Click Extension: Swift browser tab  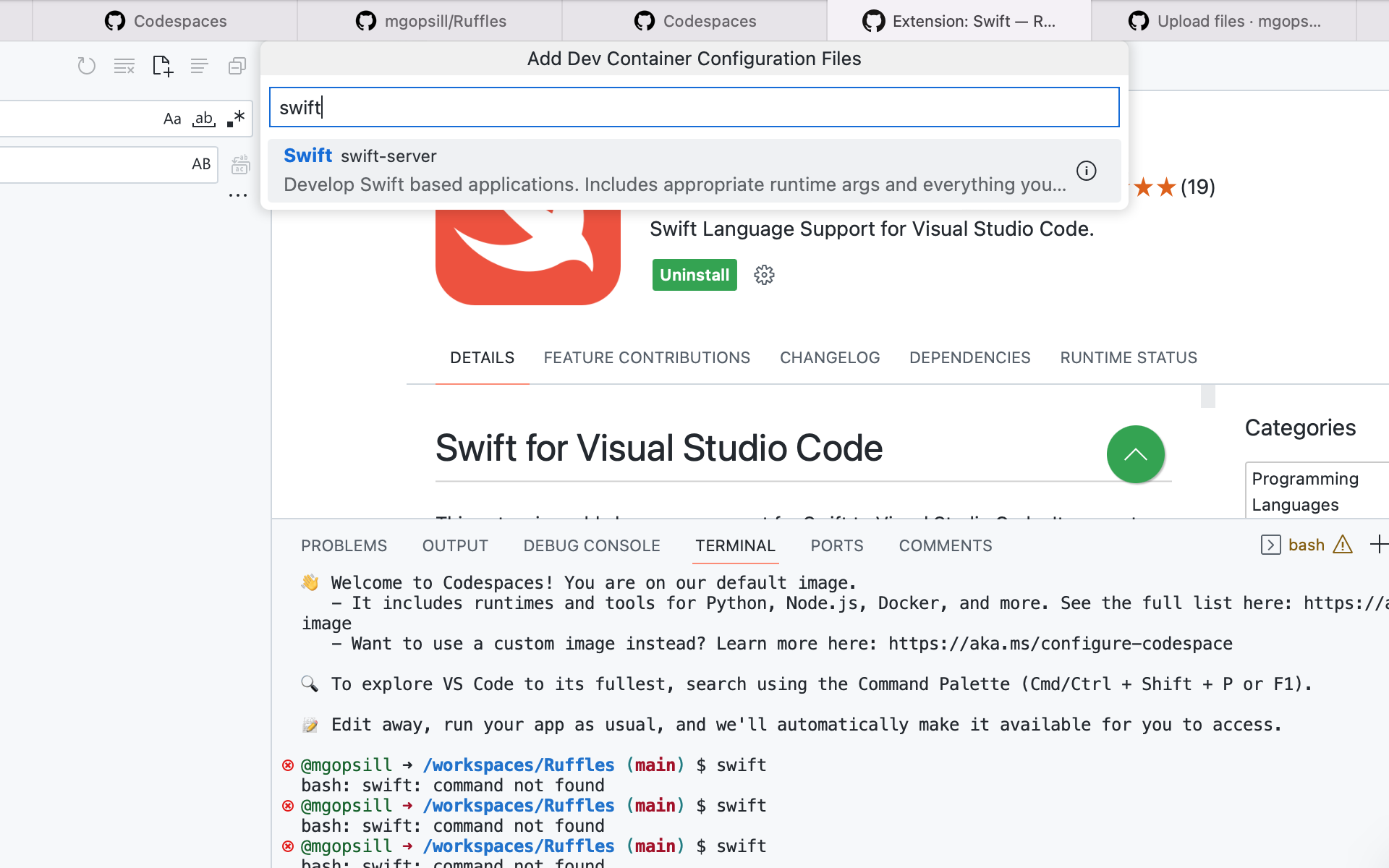pos(959,21)
